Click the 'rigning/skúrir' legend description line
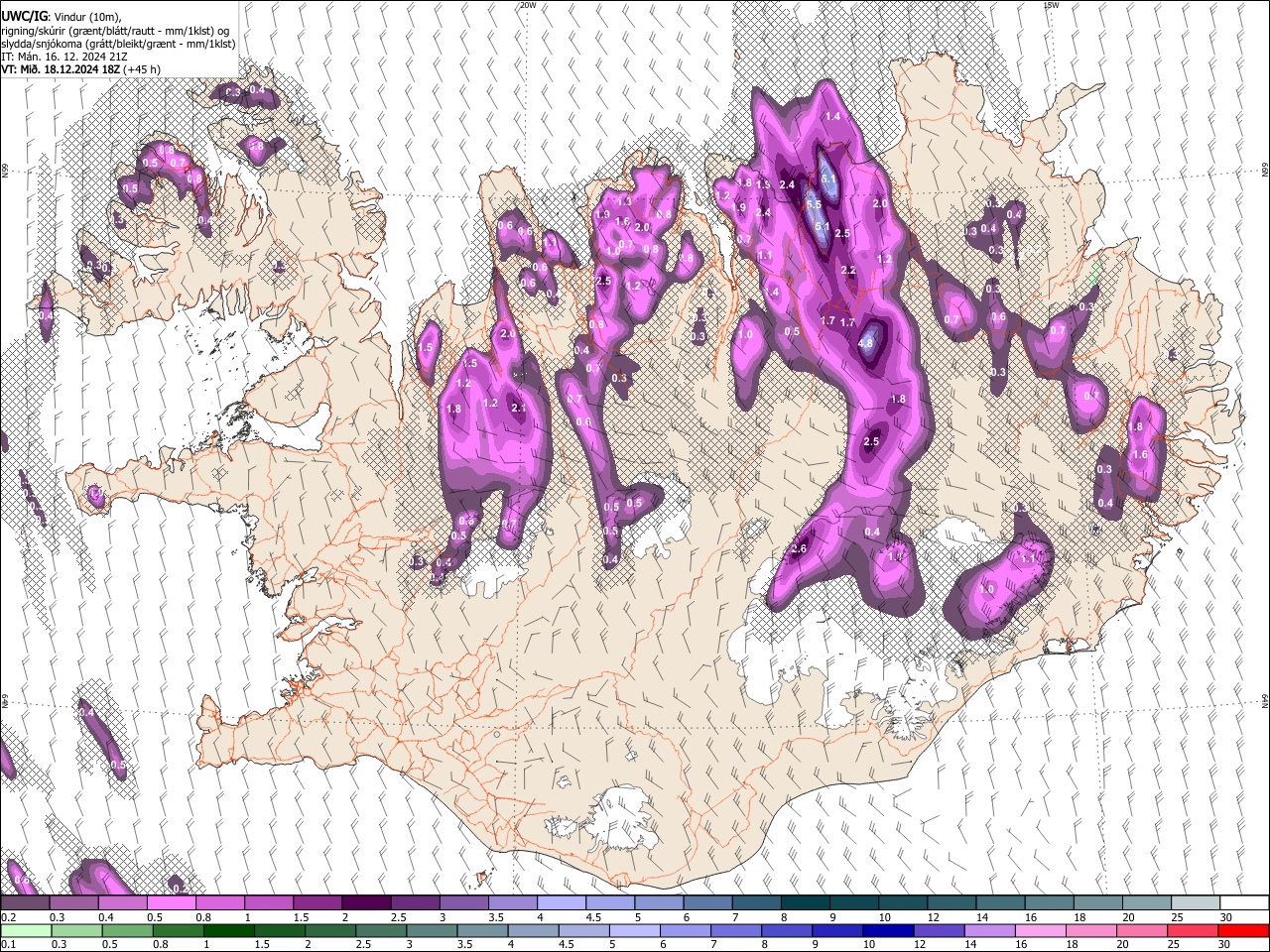This screenshot has height=952, width=1270. point(115,31)
